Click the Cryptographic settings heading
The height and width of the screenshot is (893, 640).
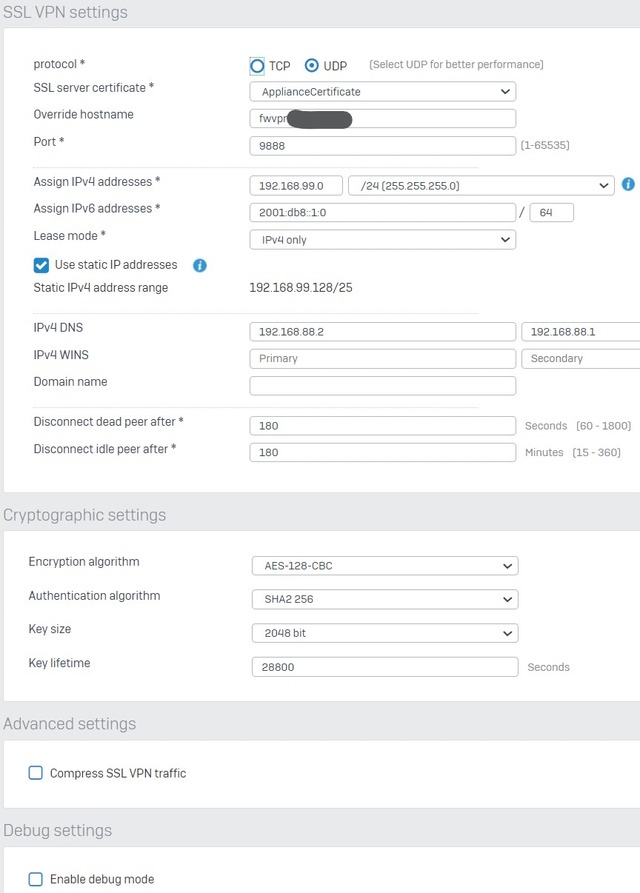coord(84,515)
